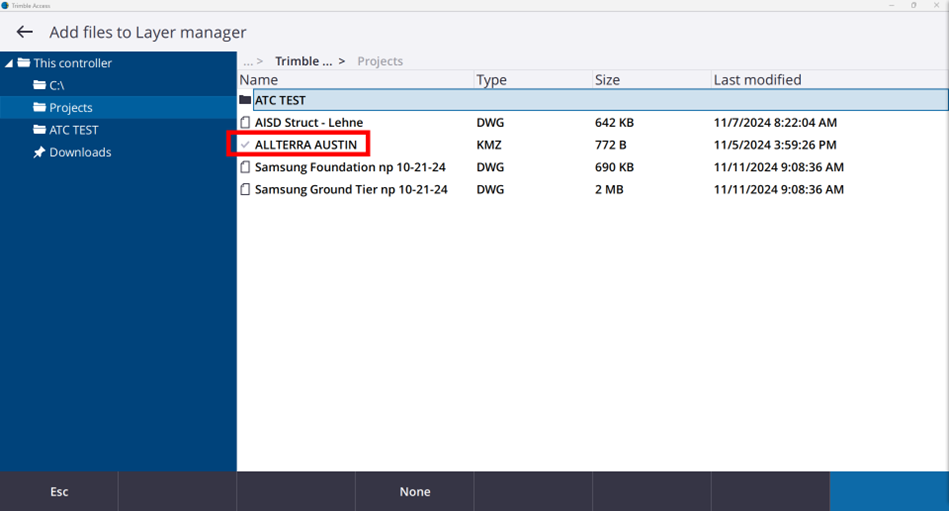Select the Projects folder in sidebar
The image size is (949, 511).
pos(71,108)
